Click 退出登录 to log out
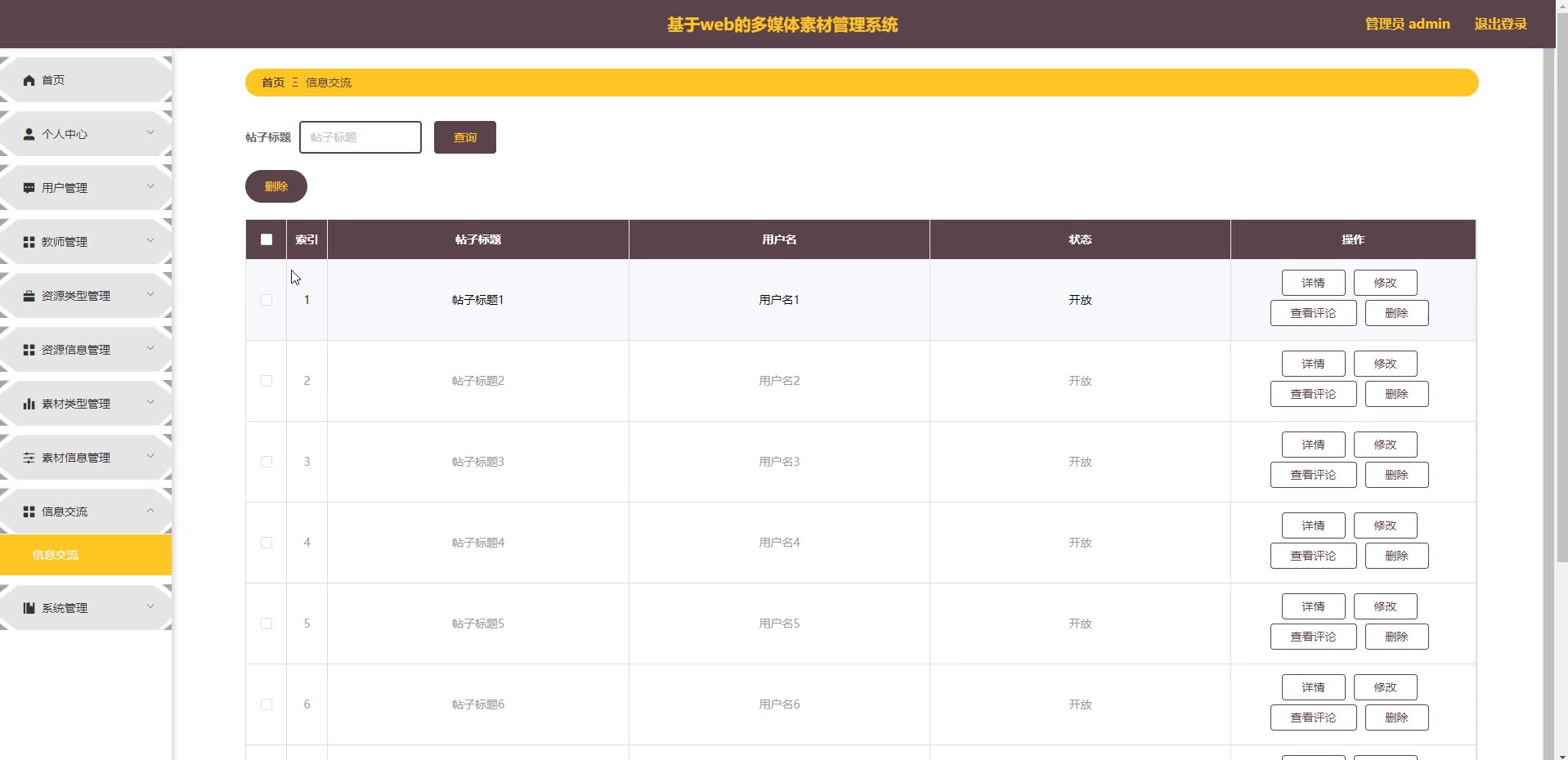Image resolution: width=1568 pixels, height=760 pixels. 1501,24
